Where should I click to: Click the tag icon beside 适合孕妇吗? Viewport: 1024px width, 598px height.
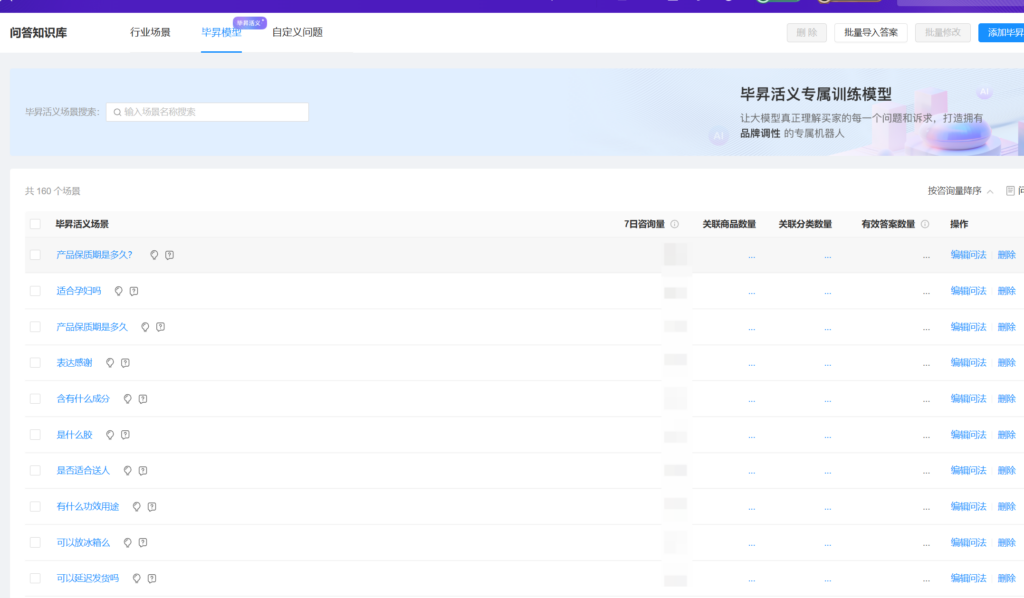119,291
